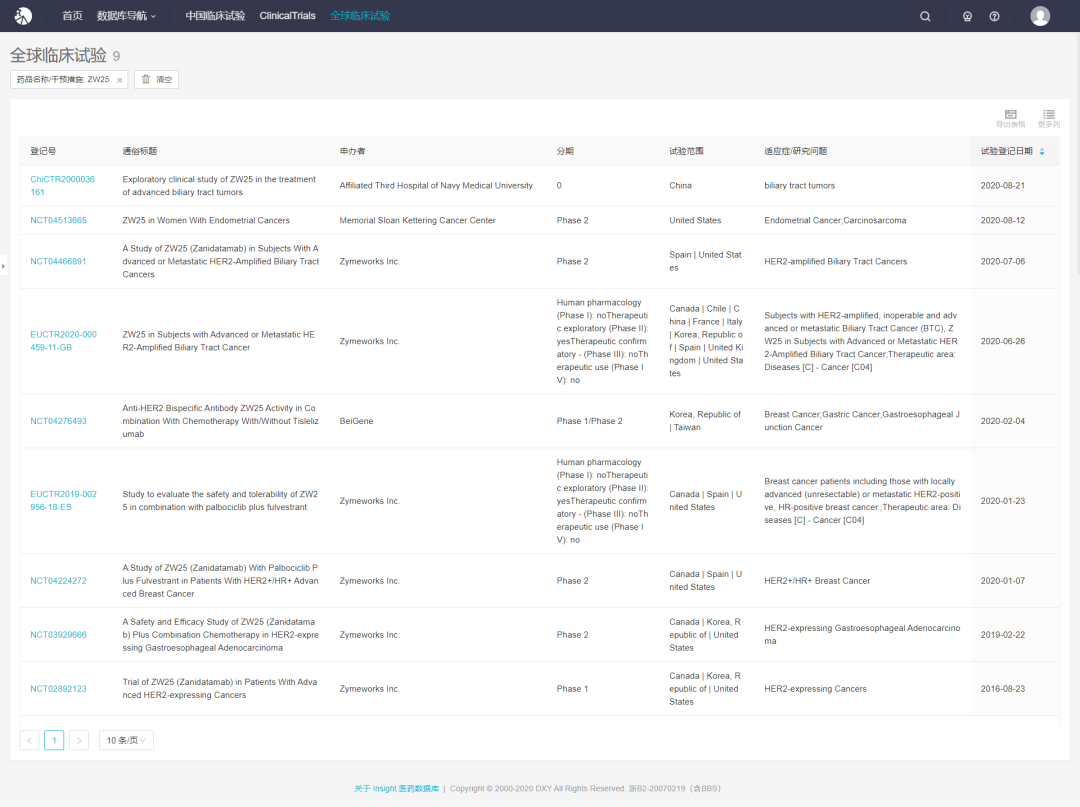Click 'HER2-amplified Biliary Tract Cancers' indication cell
Viewport: 1080px width, 807px height.
[x=835, y=262]
